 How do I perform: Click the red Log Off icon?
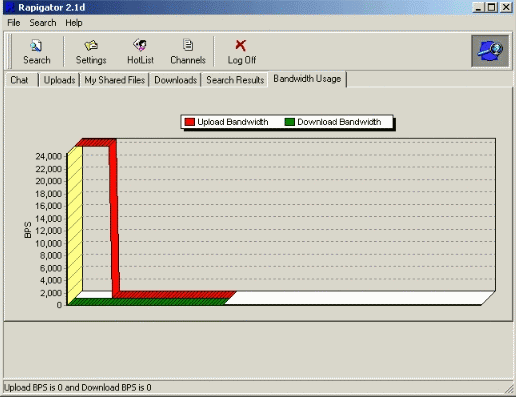241,45
